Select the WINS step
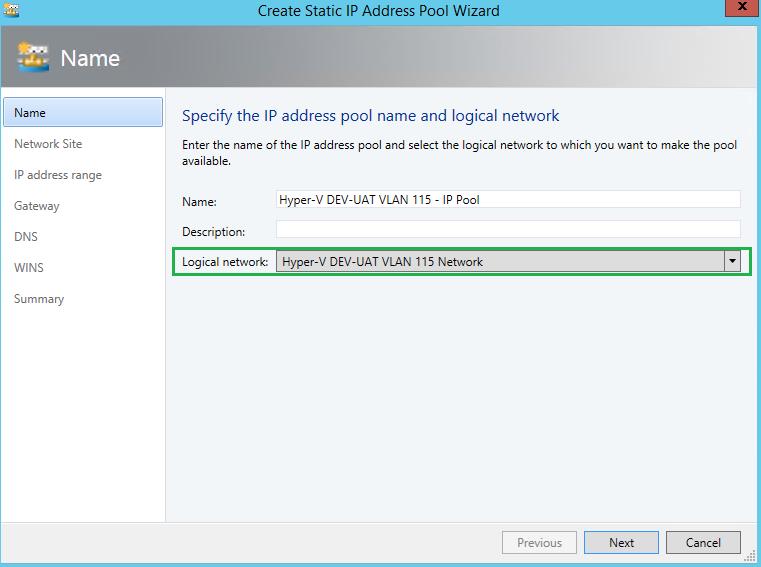The width and height of the screenshot is (761, 567). coord(29,268)
